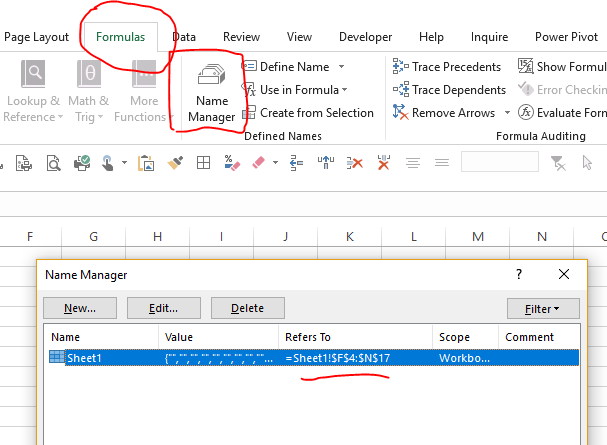The image size is (607, 445).
Task: Click the delete column icon with red X
Action: pos(384,163)
